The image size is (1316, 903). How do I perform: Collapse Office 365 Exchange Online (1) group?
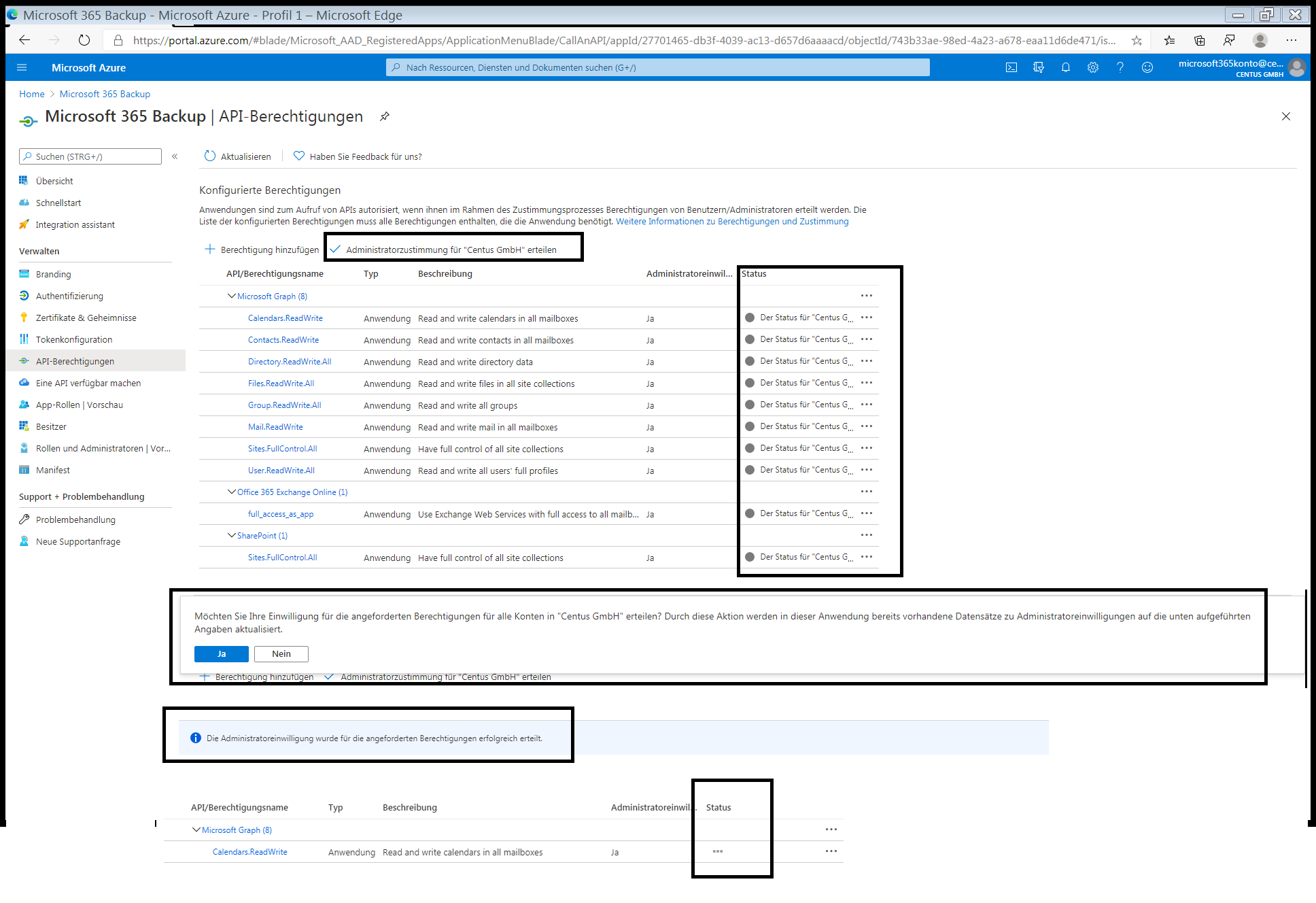click(231, 492)
